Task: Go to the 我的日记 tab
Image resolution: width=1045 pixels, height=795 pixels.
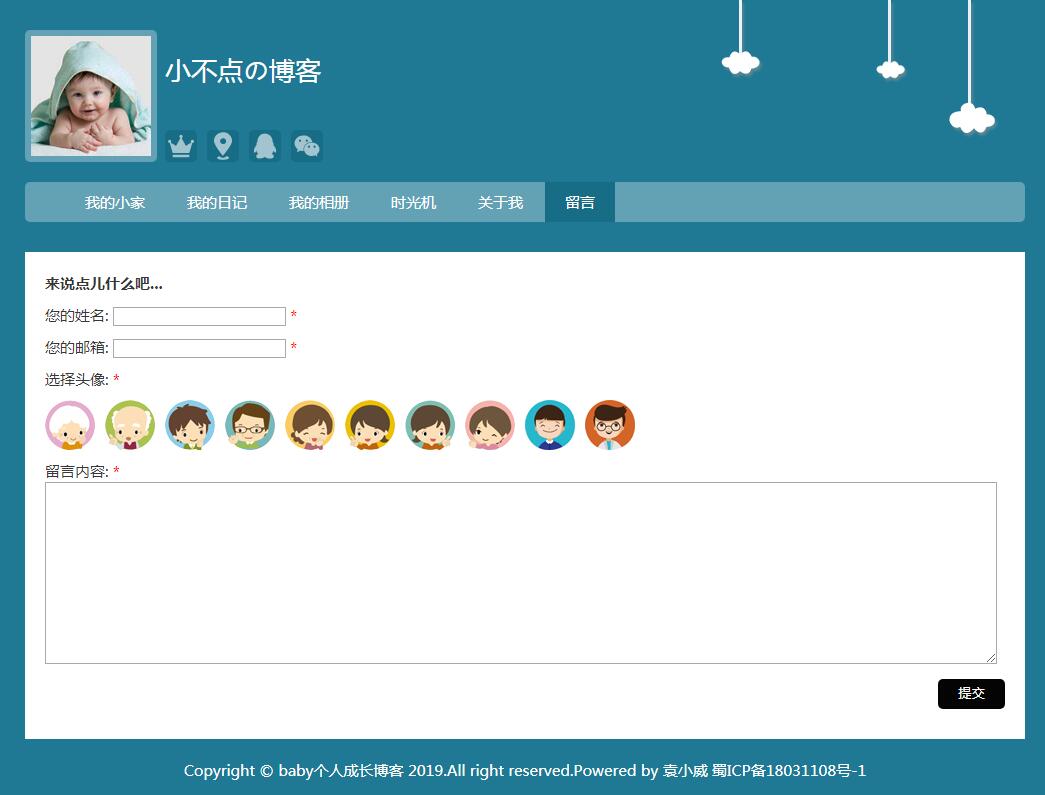Action: tap(217, 203)
